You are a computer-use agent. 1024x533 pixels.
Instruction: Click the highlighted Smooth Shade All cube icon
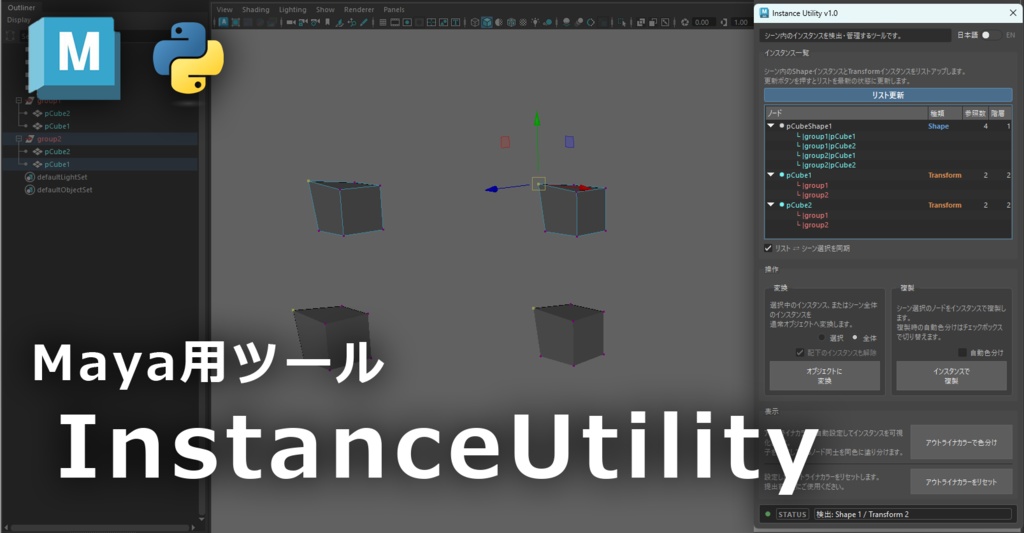point(487,22)
